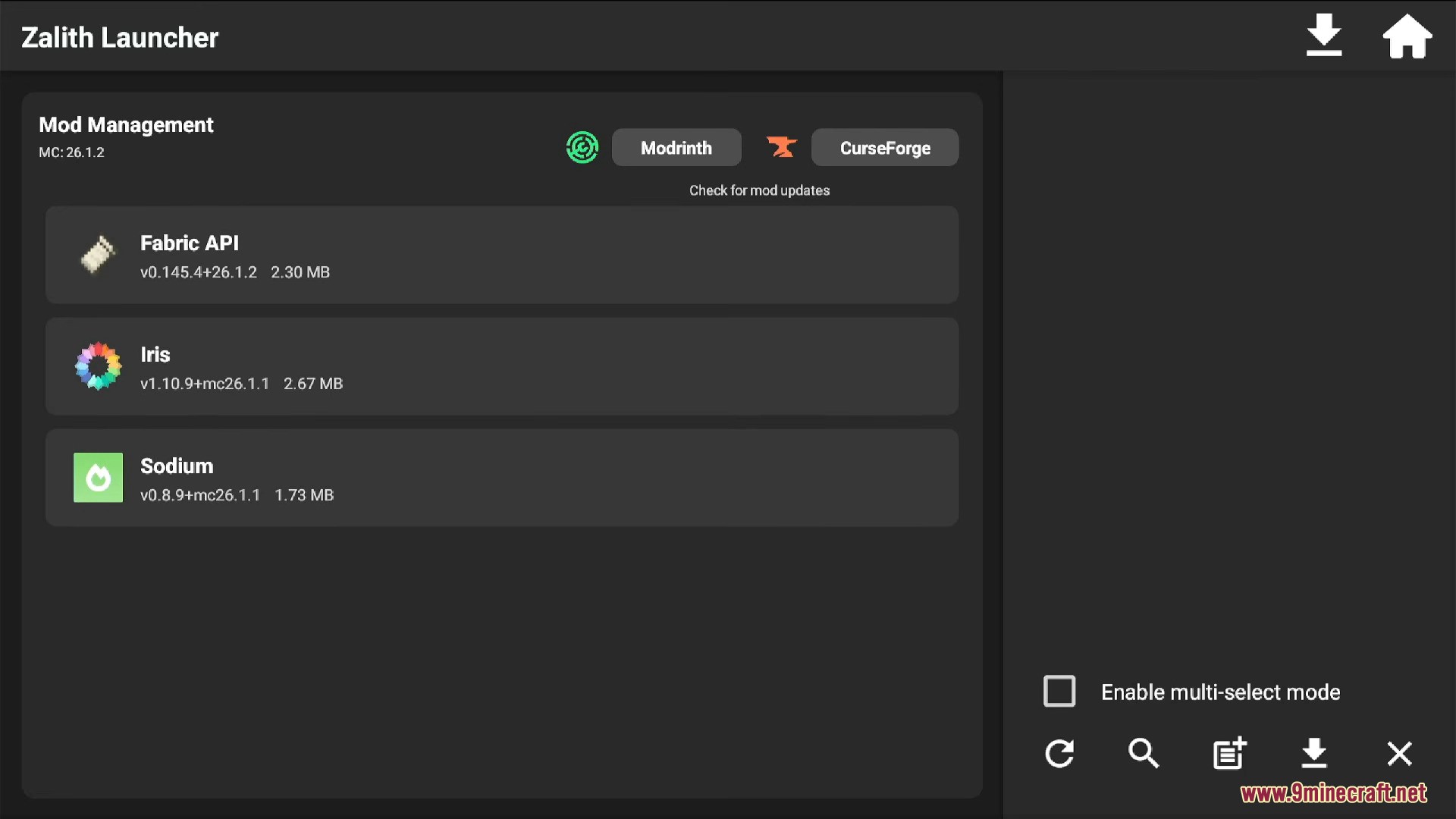Click the Fabric API mod thumbnail
The height and width of the screenshot is (819, 1456).
point(97,255)
